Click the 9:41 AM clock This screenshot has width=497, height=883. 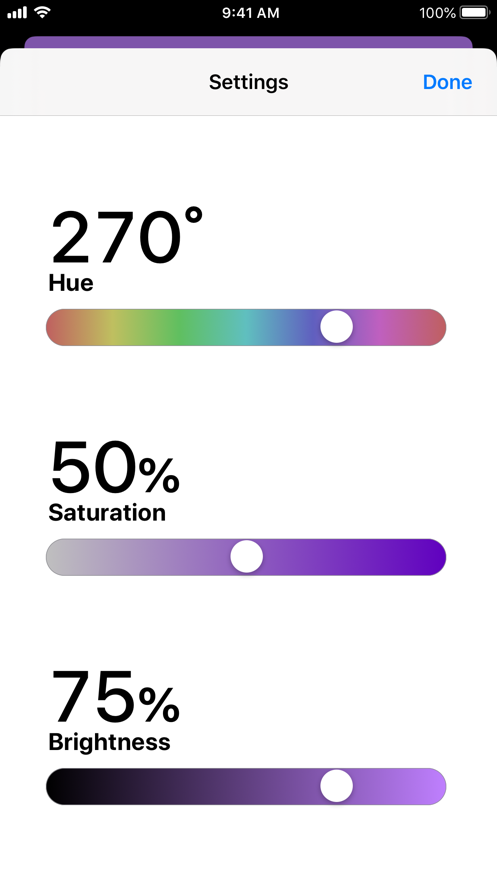pyautogui.click(x=250, y=13)
